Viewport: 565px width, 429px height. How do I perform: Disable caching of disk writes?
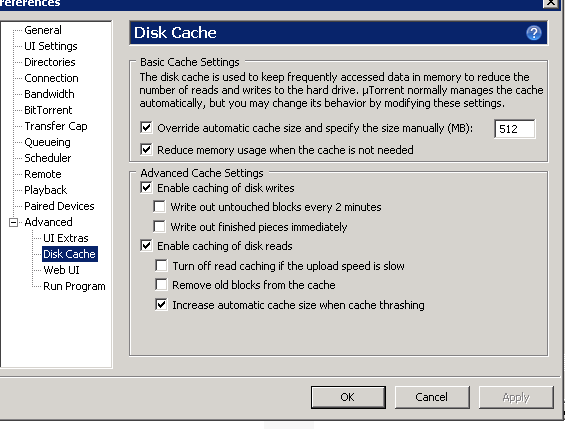coord(146,188)
